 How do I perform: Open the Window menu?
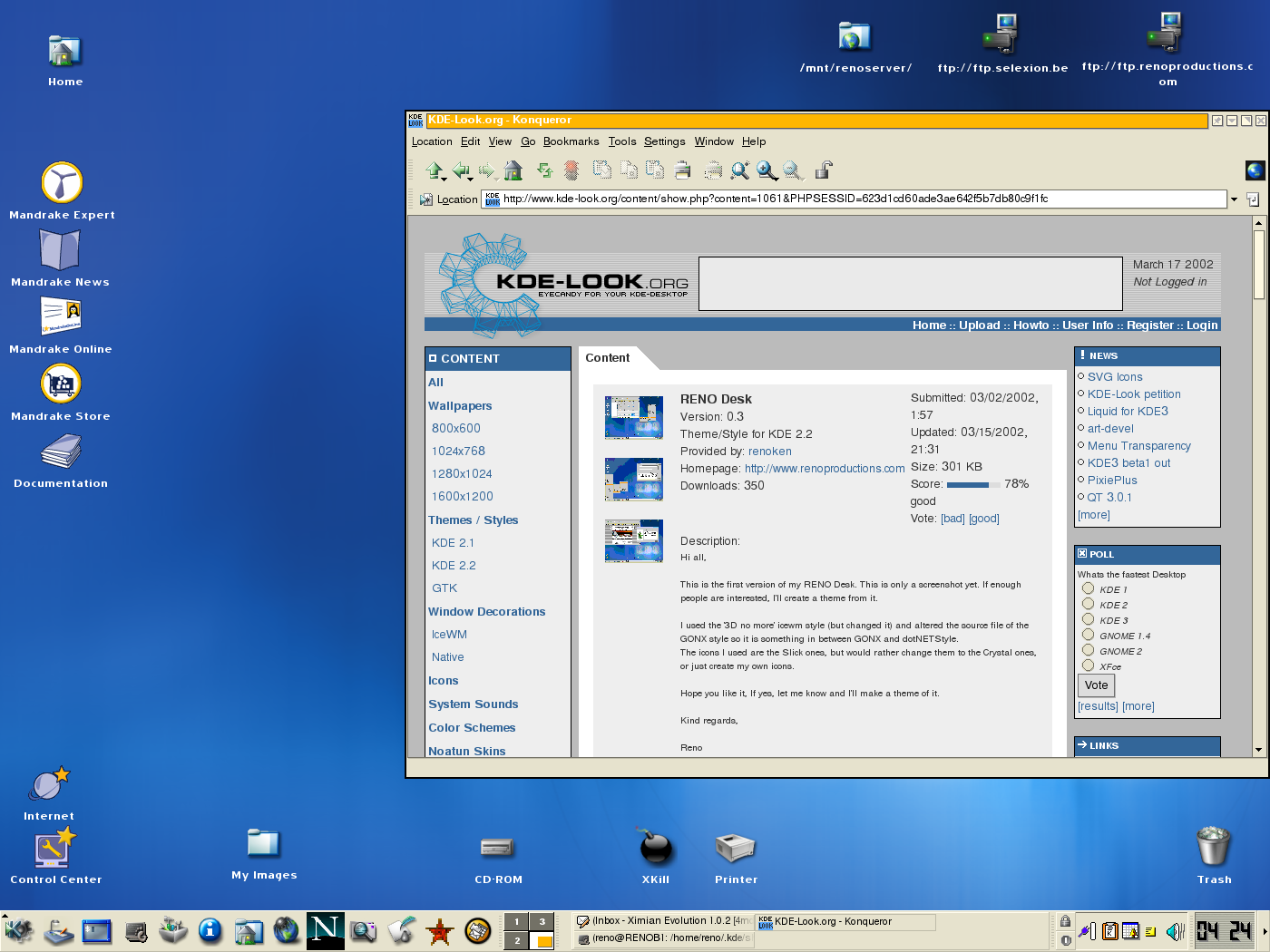[714, 141]
